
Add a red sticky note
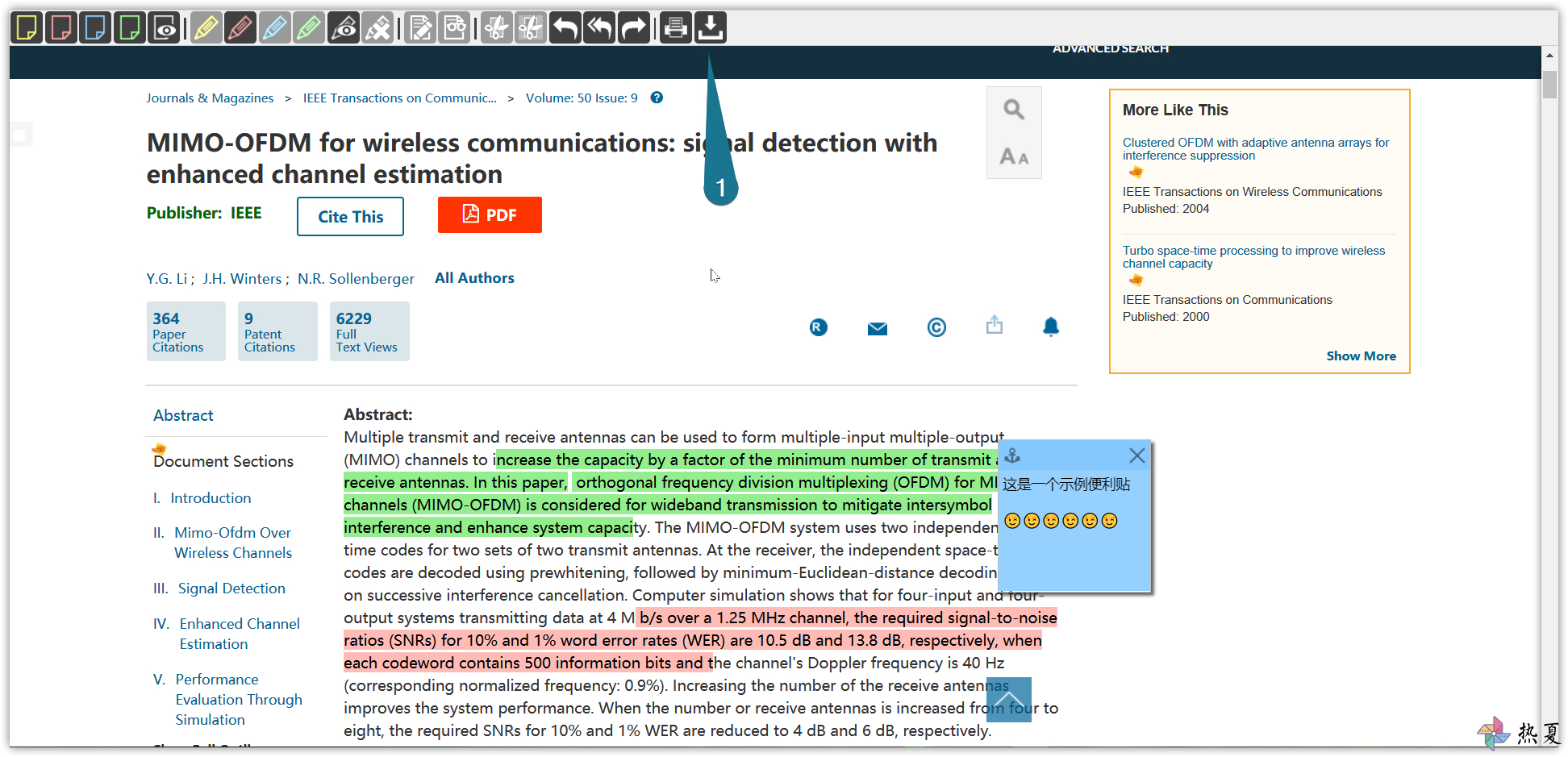(x=61, y=27)
